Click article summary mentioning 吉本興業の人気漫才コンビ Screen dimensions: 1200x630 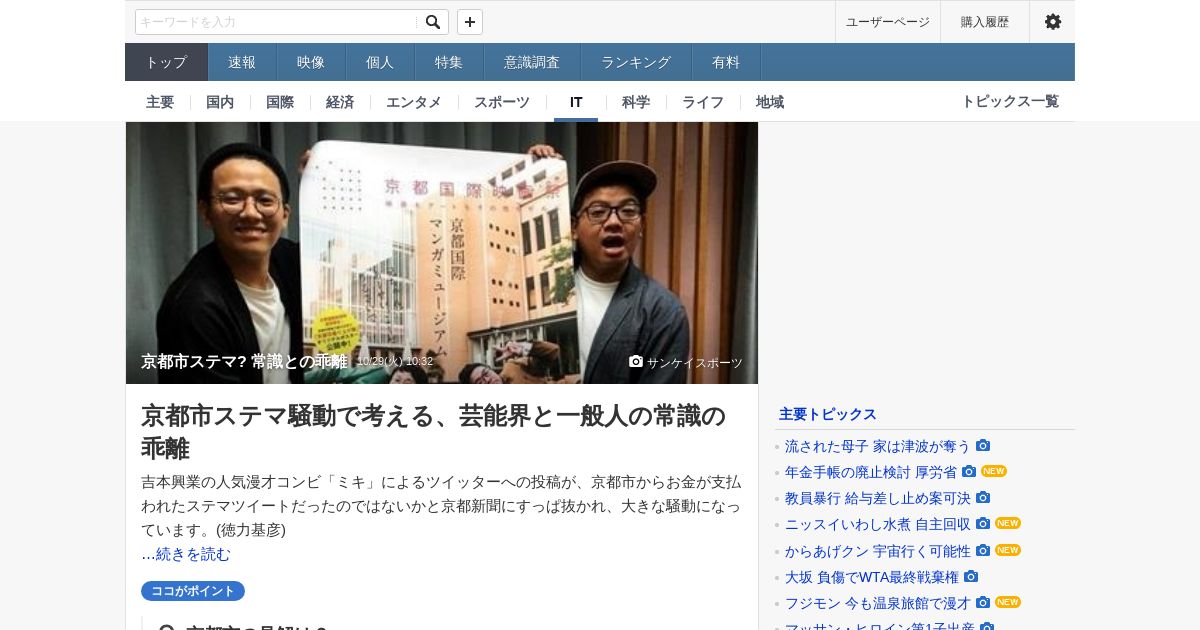coord(441,505)
